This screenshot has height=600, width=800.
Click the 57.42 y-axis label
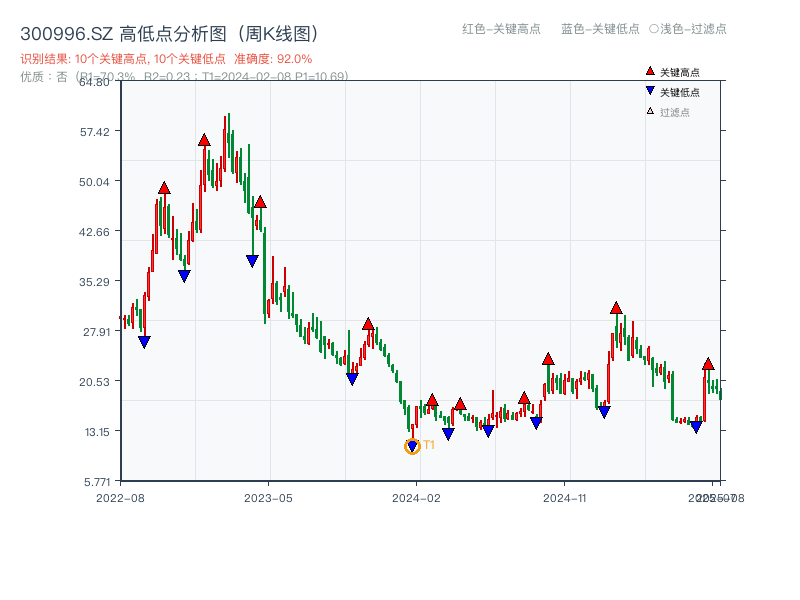tap(94, 132)
